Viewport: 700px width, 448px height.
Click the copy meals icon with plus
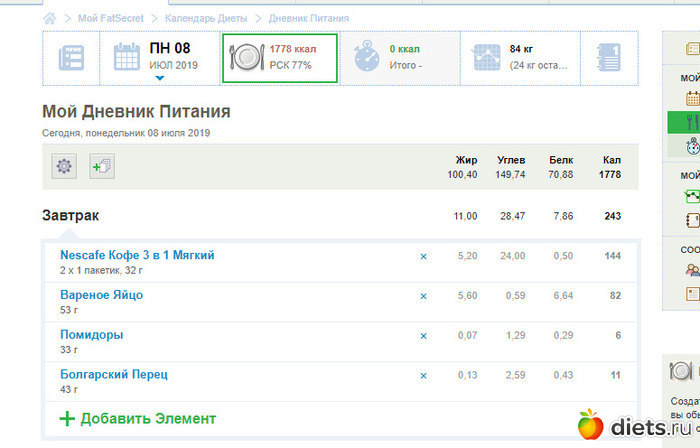pos(102,167)
